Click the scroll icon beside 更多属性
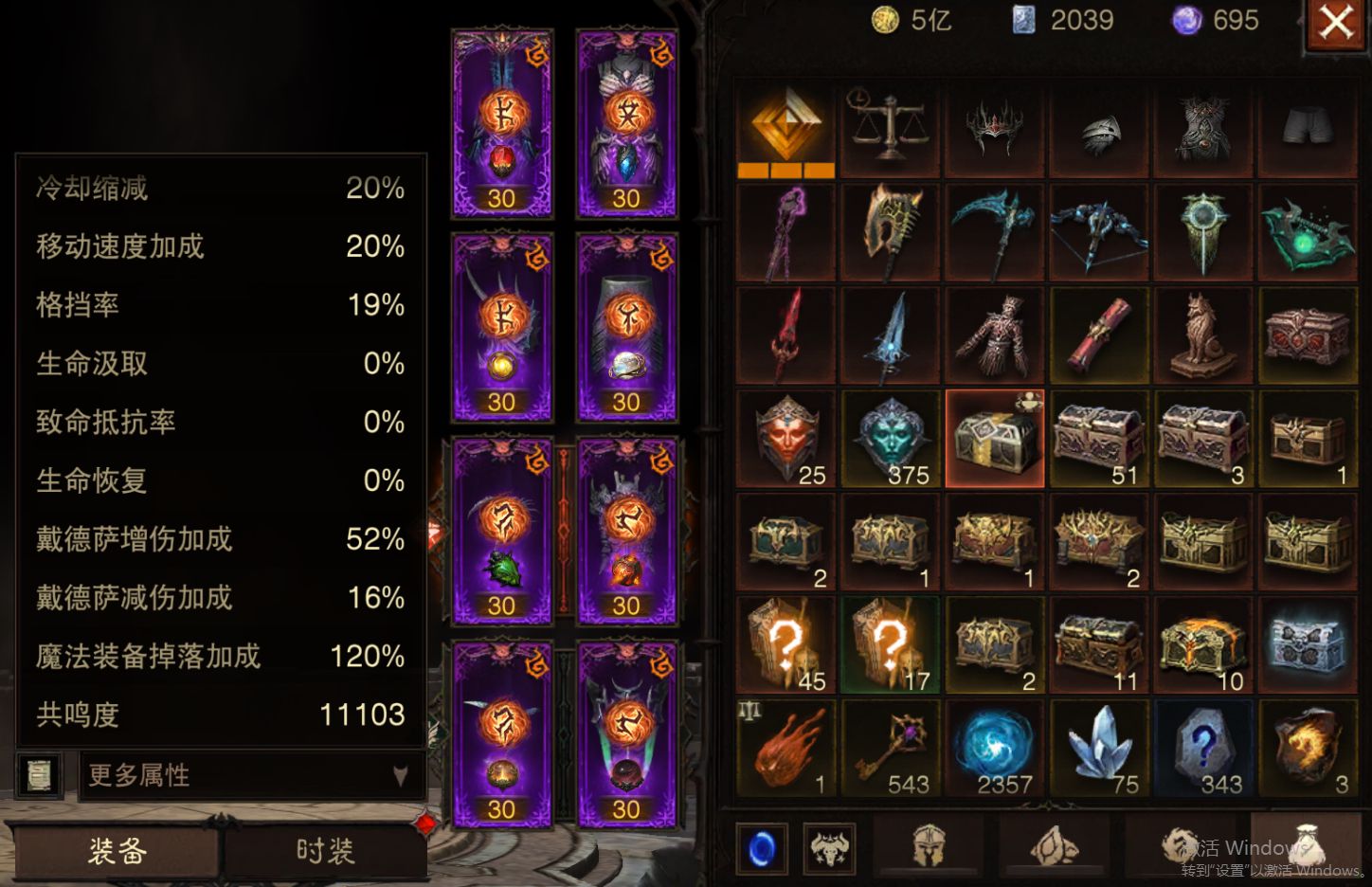The image size is (1372, 887). 39,776
